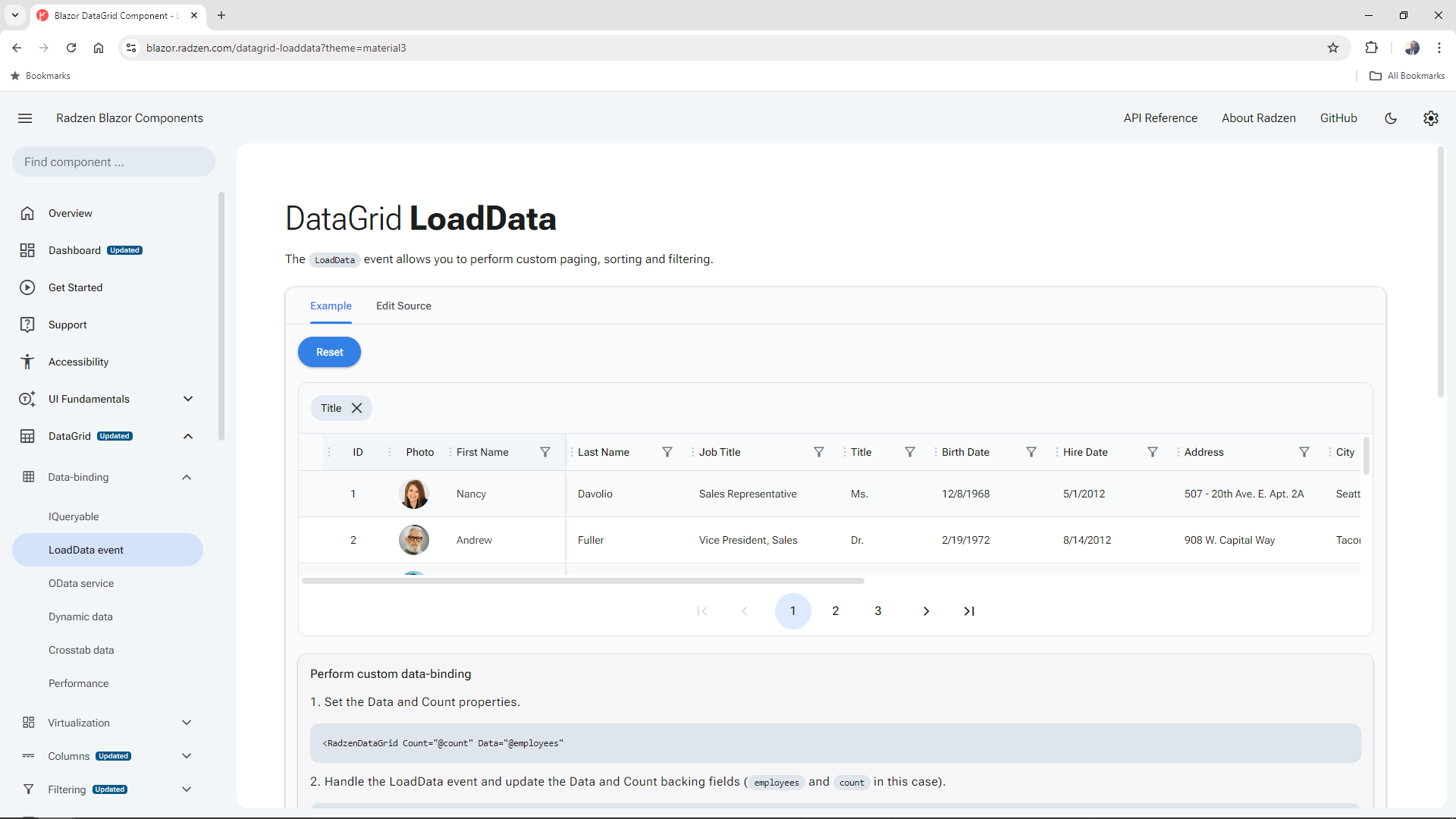Screen dimensions: 1456x819
Task: Remove the Title group chip
Action: pos(357,408)
